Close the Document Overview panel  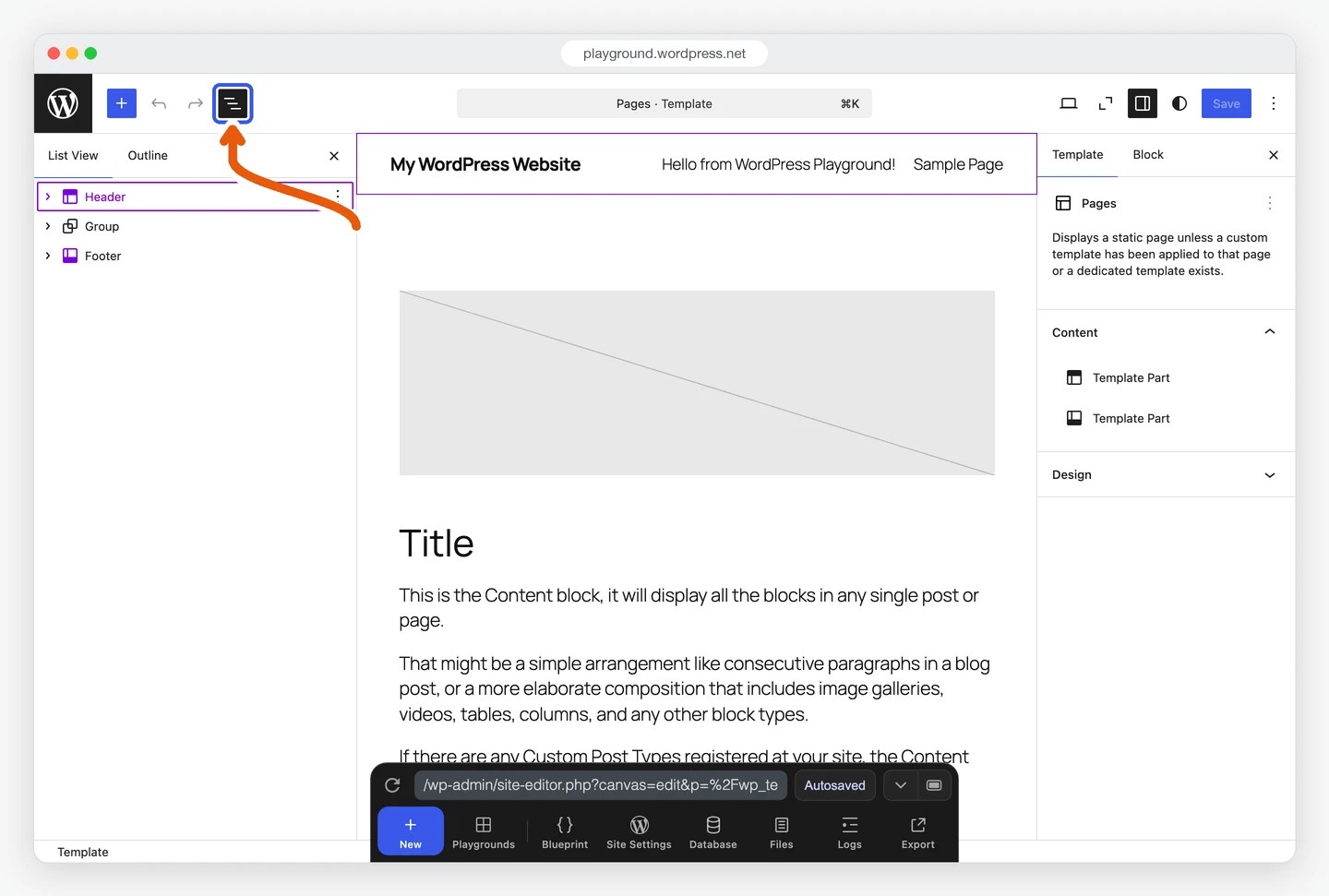coord(334,156)
